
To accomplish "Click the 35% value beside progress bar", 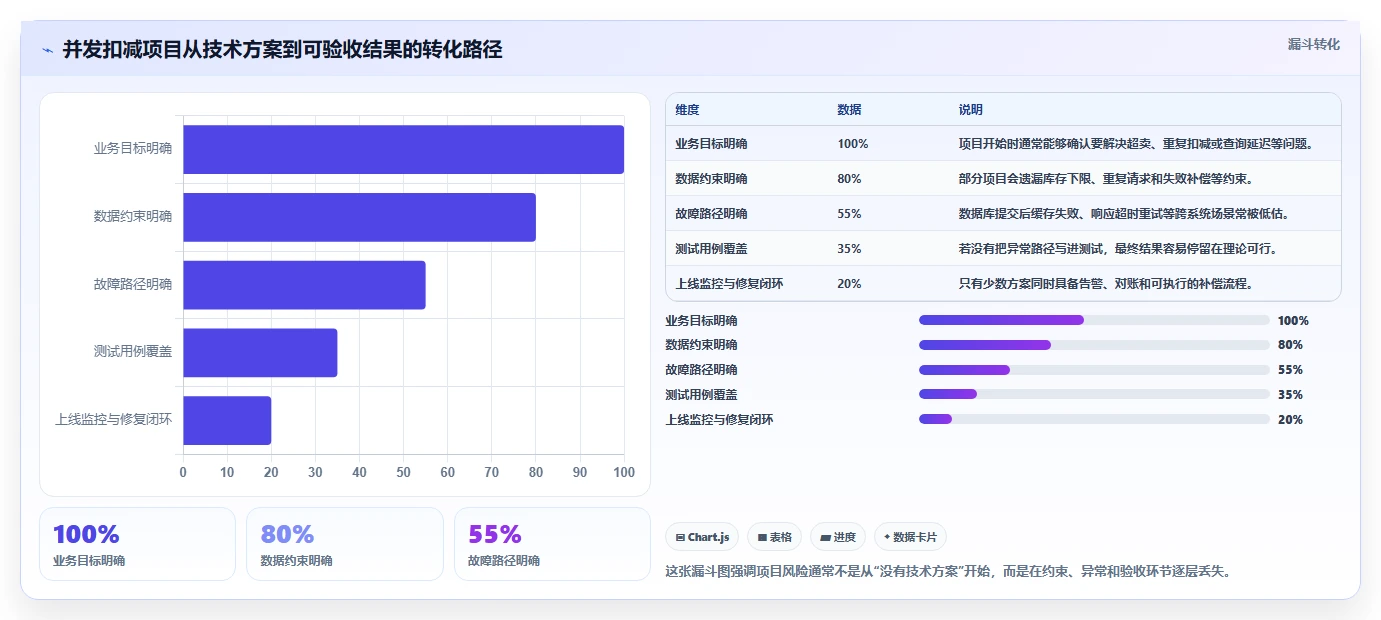I will coord(1290,395).
